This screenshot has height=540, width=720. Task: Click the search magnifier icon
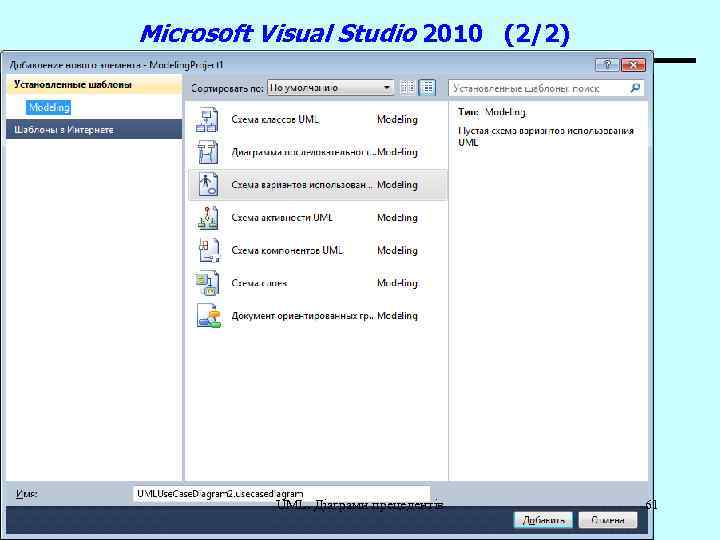coord(635,88)
